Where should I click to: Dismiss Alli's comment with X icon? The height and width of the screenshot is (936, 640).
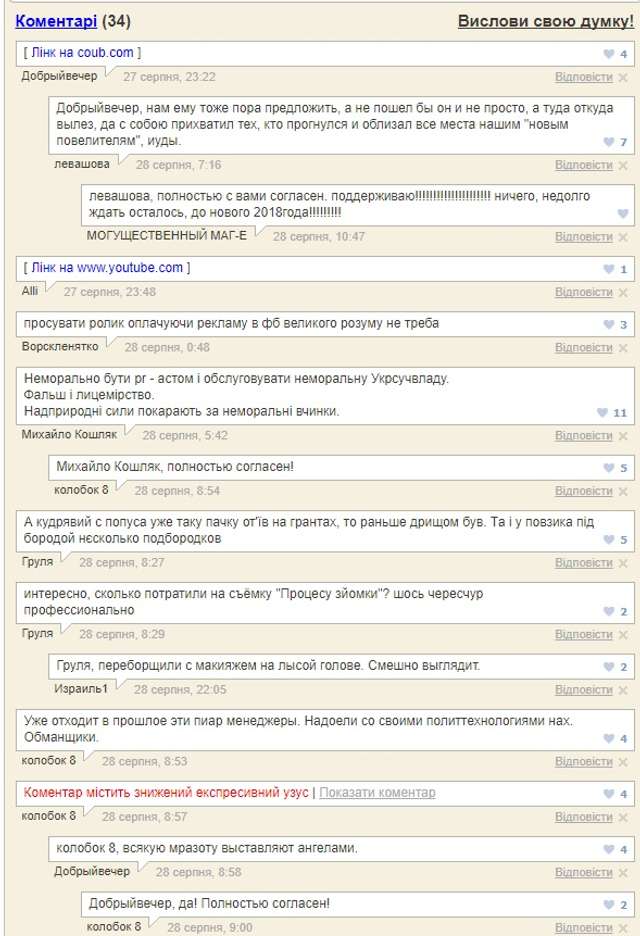[x=623, y=292]
